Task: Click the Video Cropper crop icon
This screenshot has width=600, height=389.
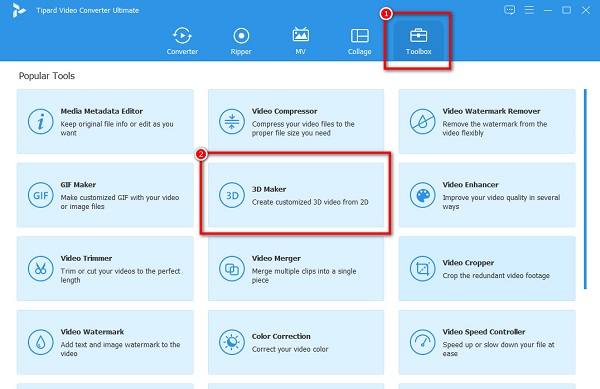Action: pos(422,269)
